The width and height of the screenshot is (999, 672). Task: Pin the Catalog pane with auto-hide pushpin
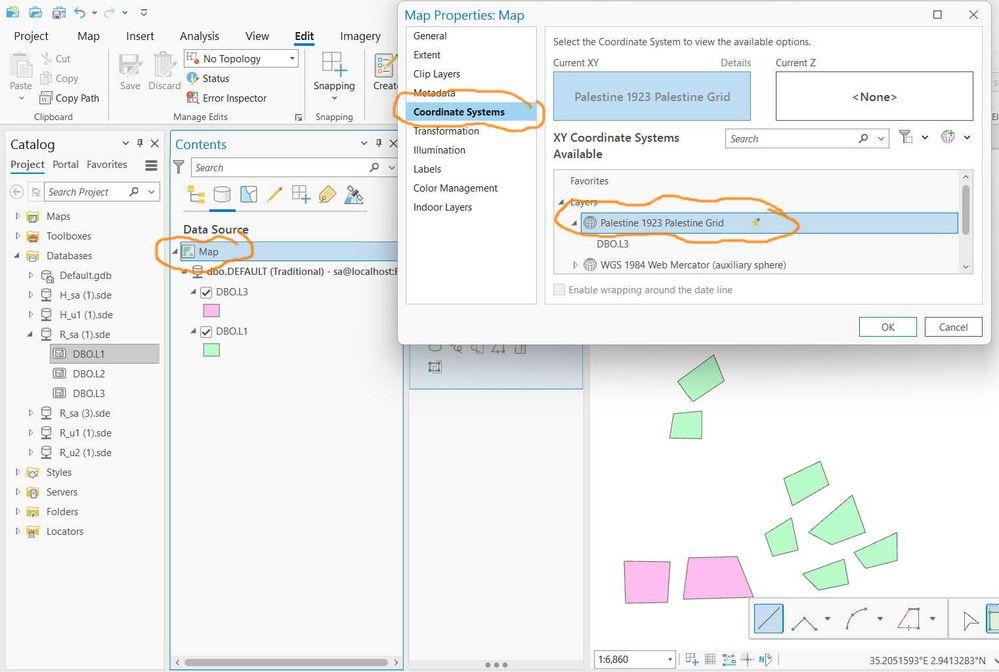[140, 143]
